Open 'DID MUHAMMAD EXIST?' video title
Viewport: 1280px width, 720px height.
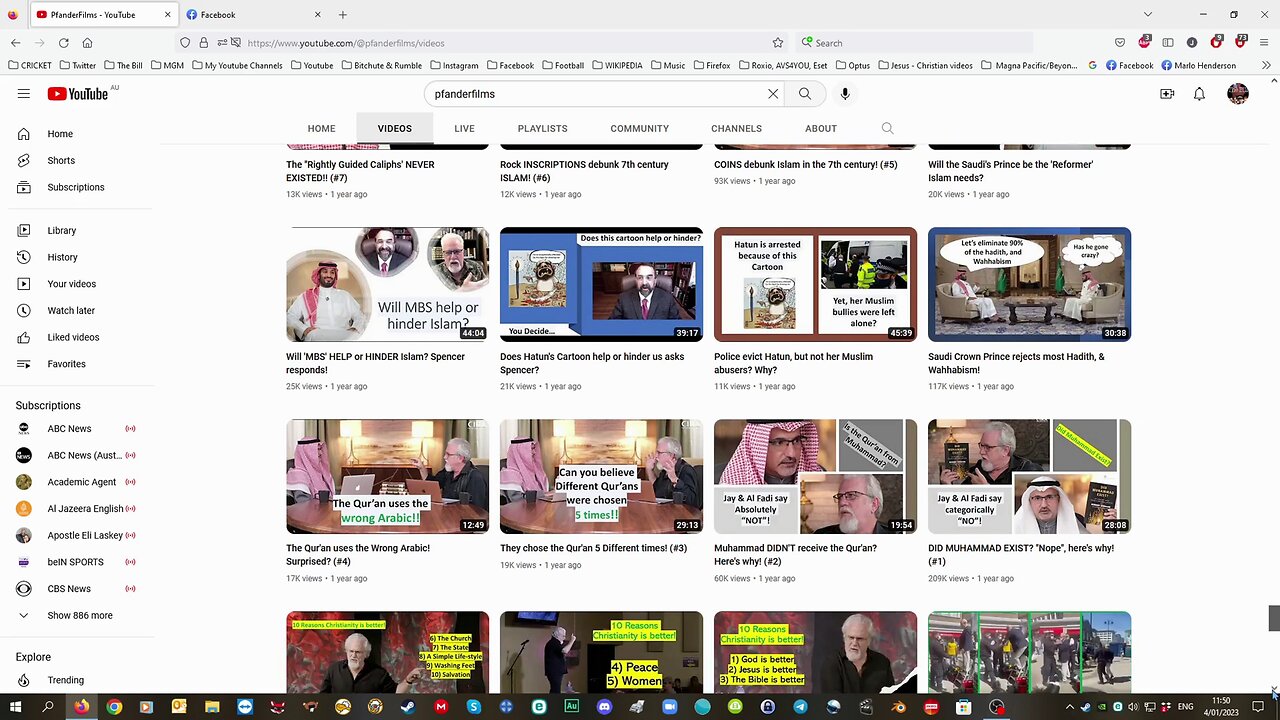click(x=1021, y=554)
